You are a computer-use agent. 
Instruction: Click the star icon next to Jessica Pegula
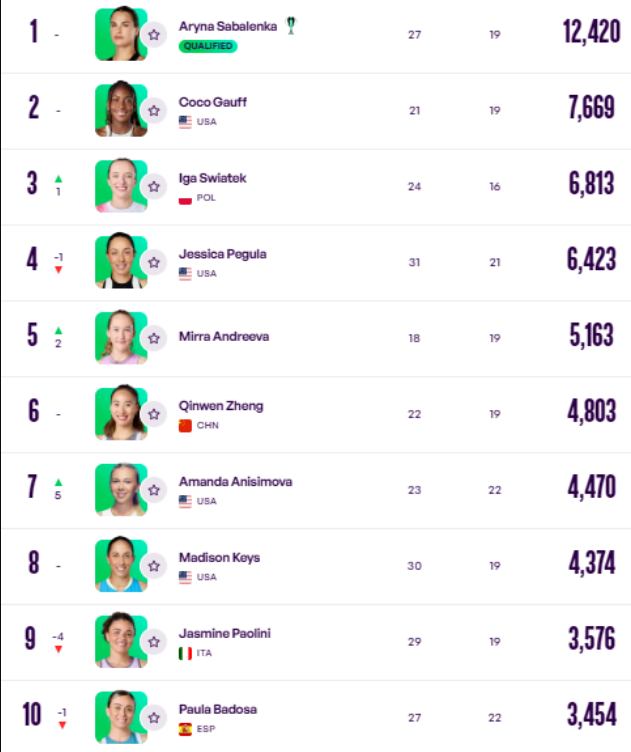[x=153, y=262]
